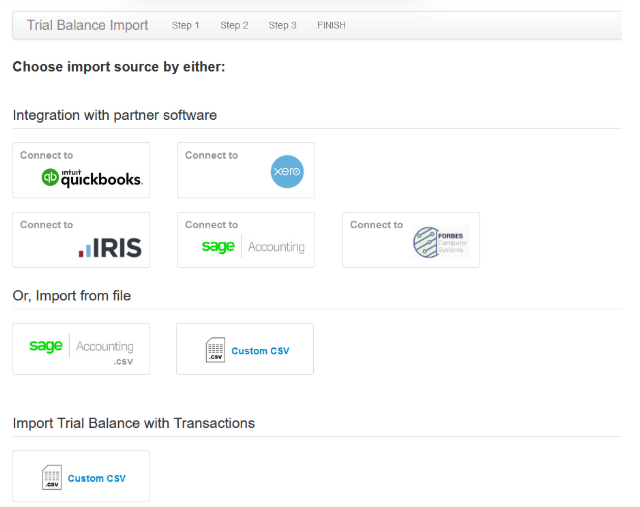This screenshot has width=640, height=507.
Task: Go to Step 1 in the header
Action: click(x=185, y=25)
